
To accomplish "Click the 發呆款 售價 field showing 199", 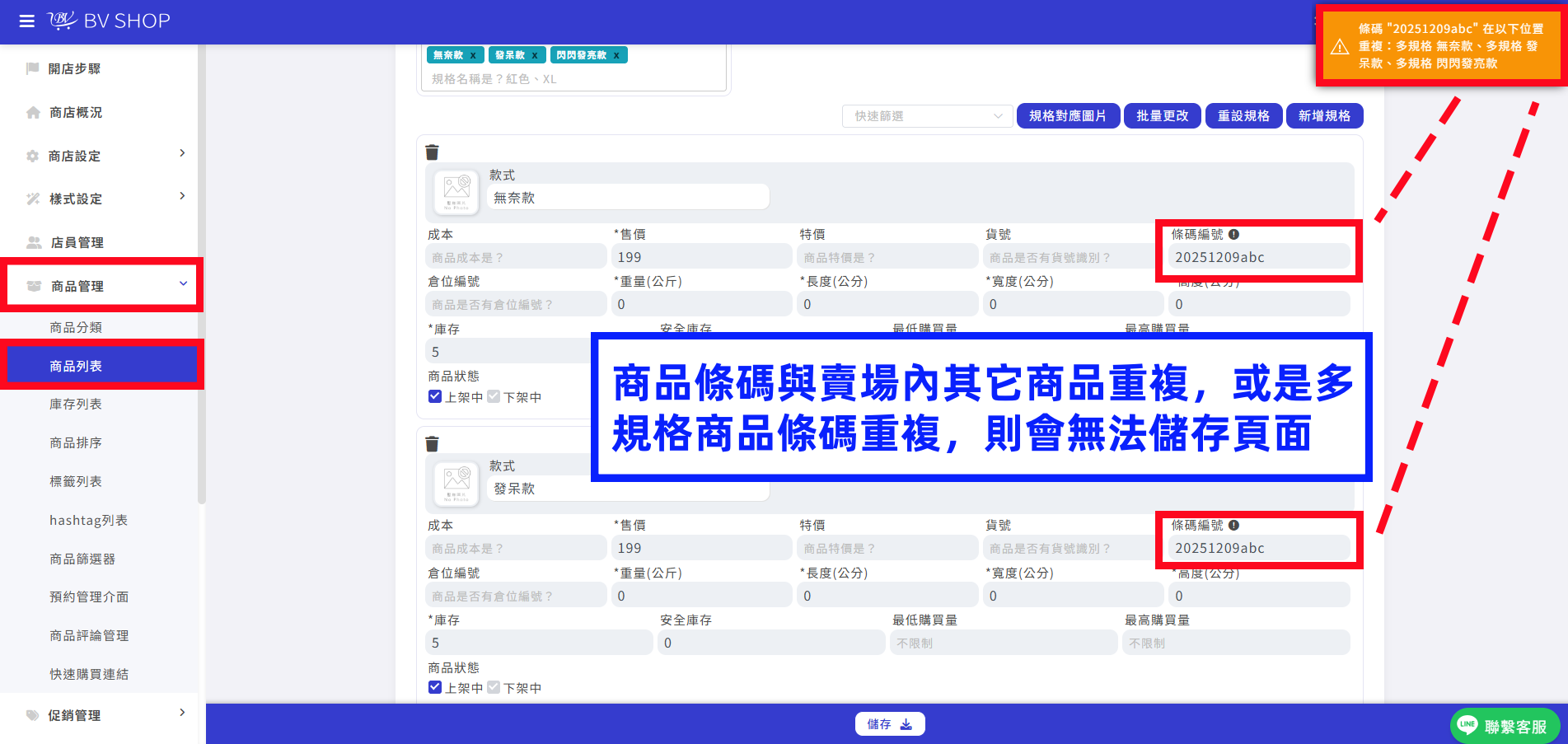I will (702, 548).
